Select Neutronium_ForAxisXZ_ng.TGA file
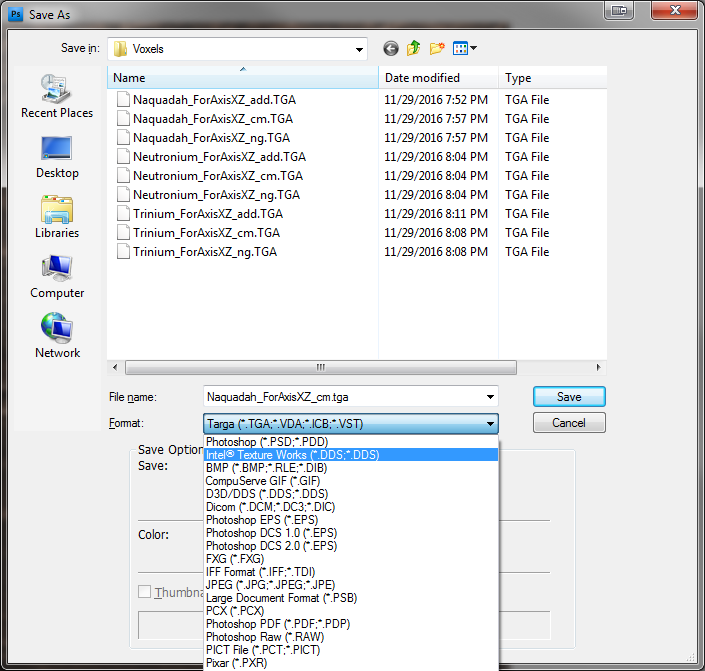Viewport: 705px width, 671px height. [x=216, y=195]
